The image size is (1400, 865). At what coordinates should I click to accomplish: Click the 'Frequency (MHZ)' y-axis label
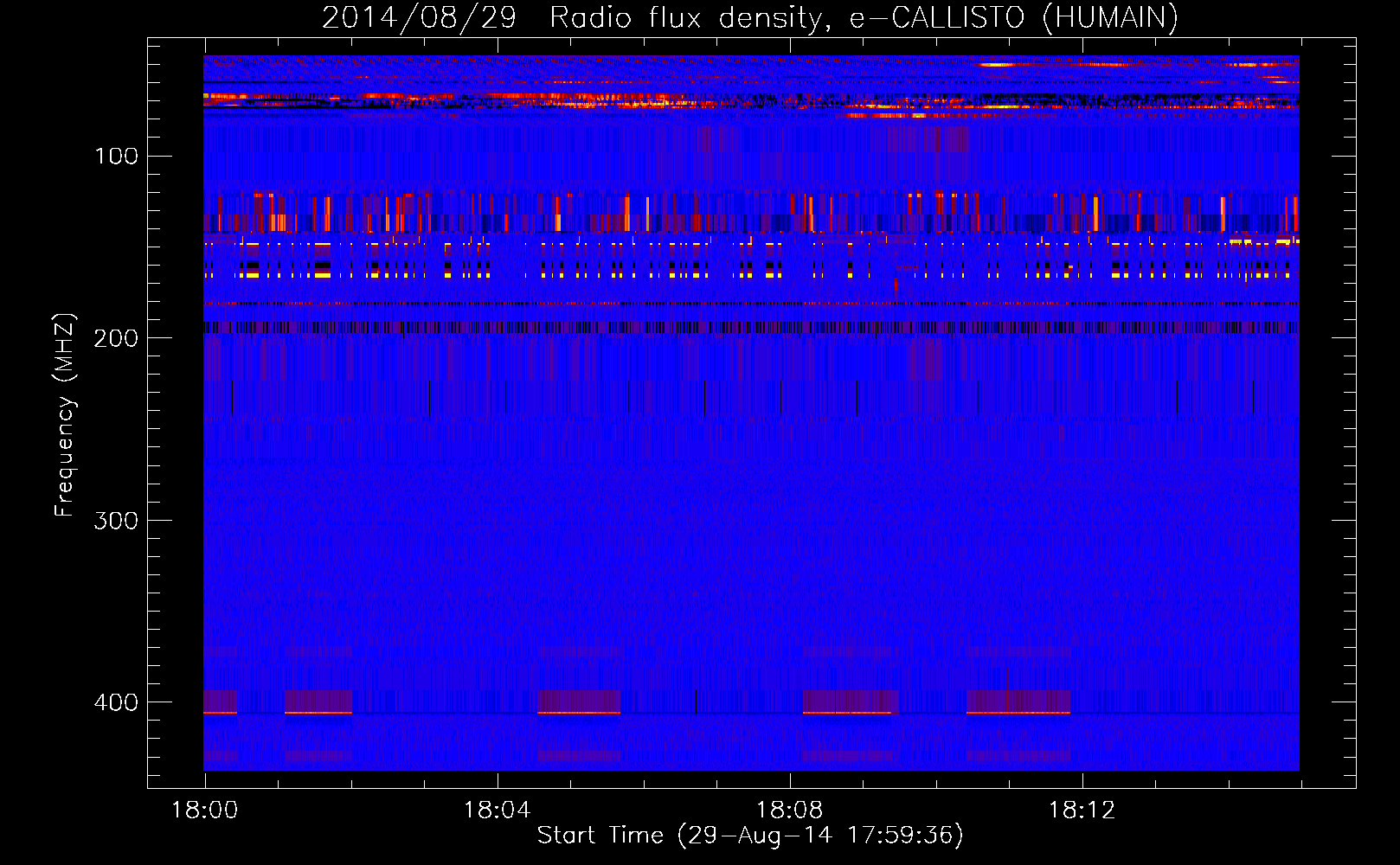[65, 415]
